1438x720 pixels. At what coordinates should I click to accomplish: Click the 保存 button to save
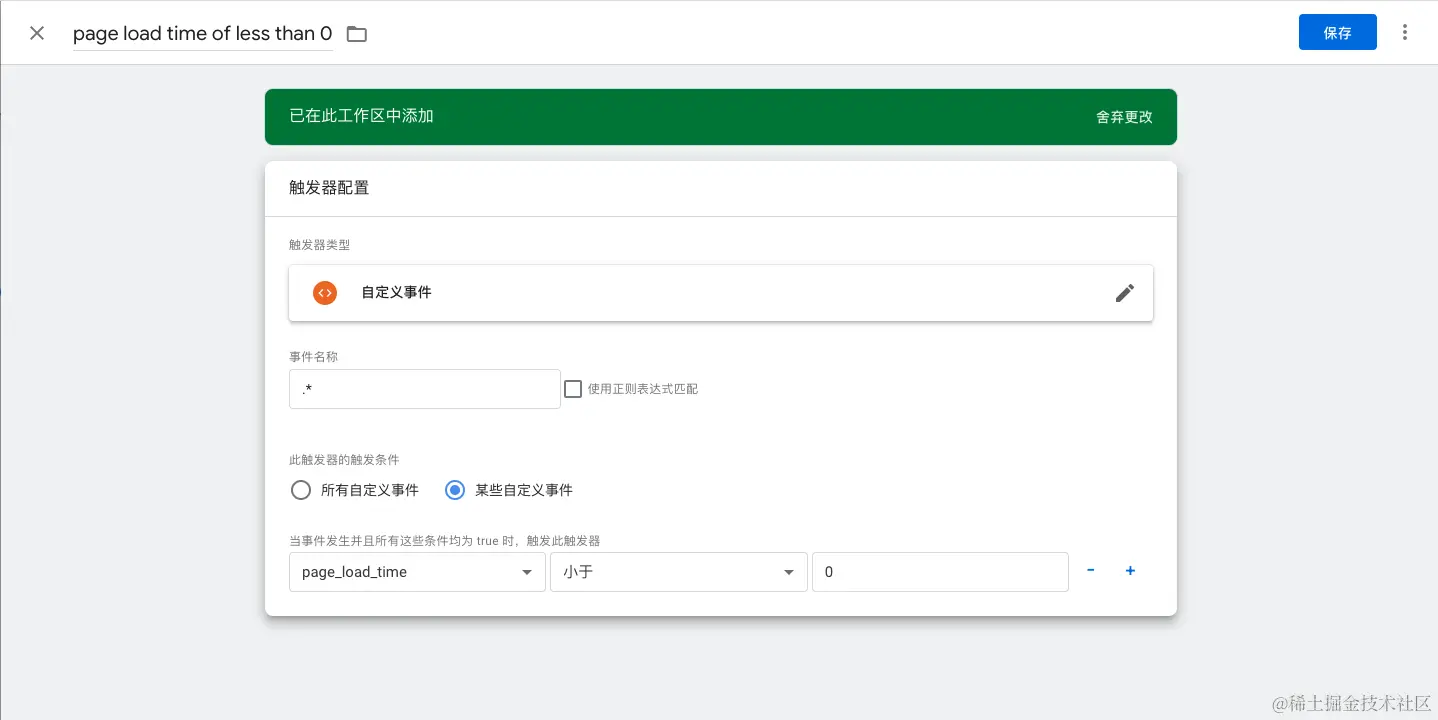click(1337, 32)
